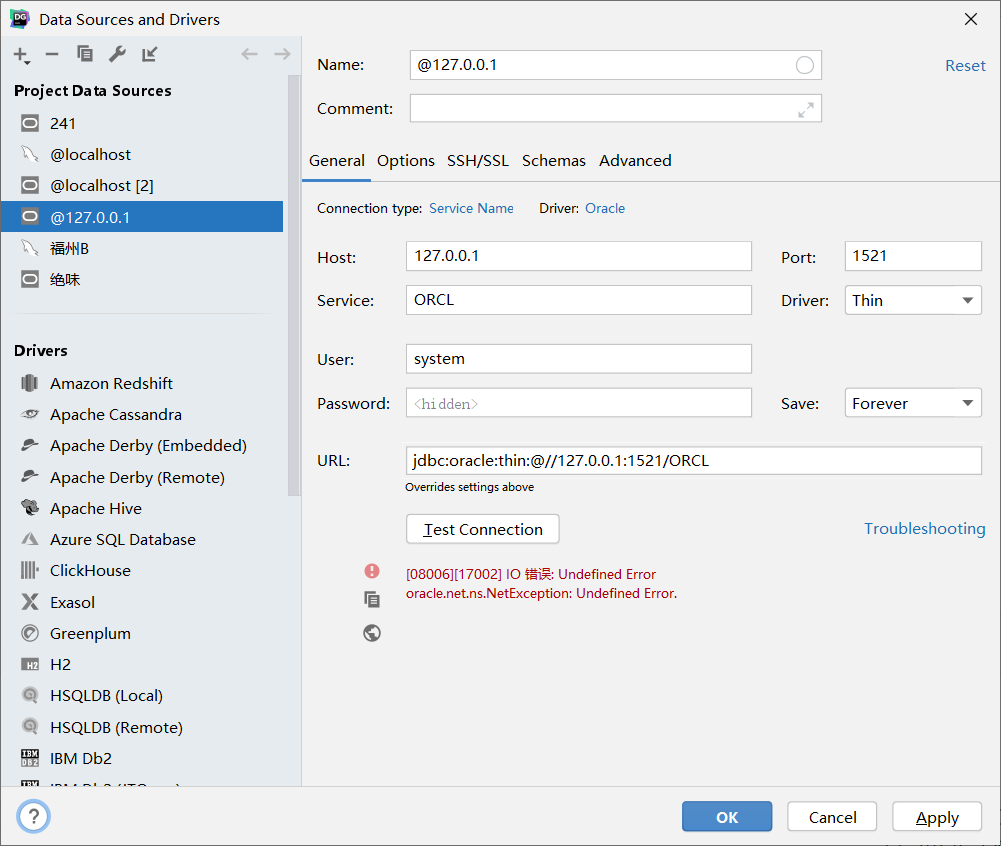Switch to the Options tab
The height and width of the screenshot is (846, 1001).
click(x=406, y=161)
